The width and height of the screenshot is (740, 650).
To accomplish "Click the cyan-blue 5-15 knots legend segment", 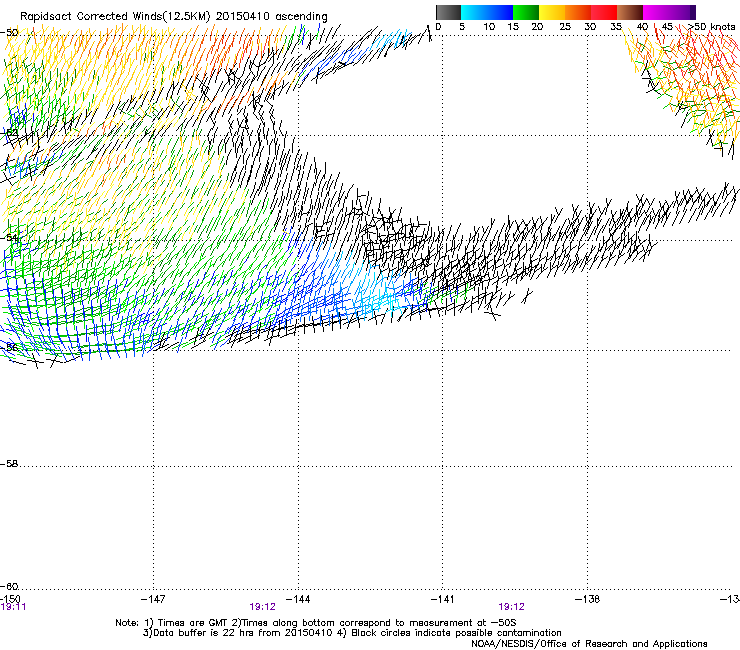I will (487, 12).
